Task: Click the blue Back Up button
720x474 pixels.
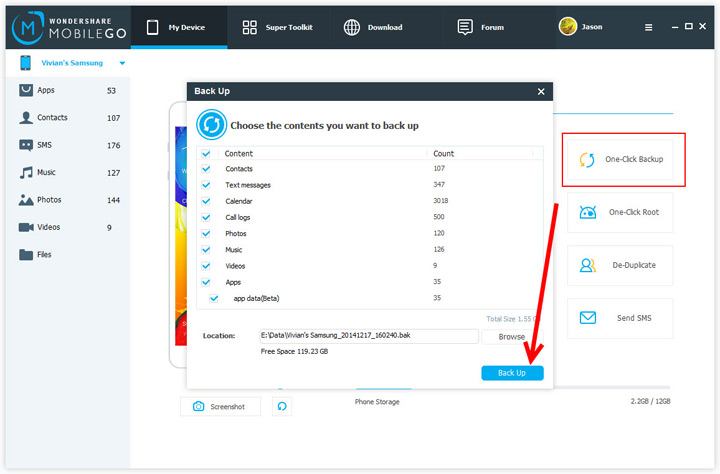Action: coord(512,373)
